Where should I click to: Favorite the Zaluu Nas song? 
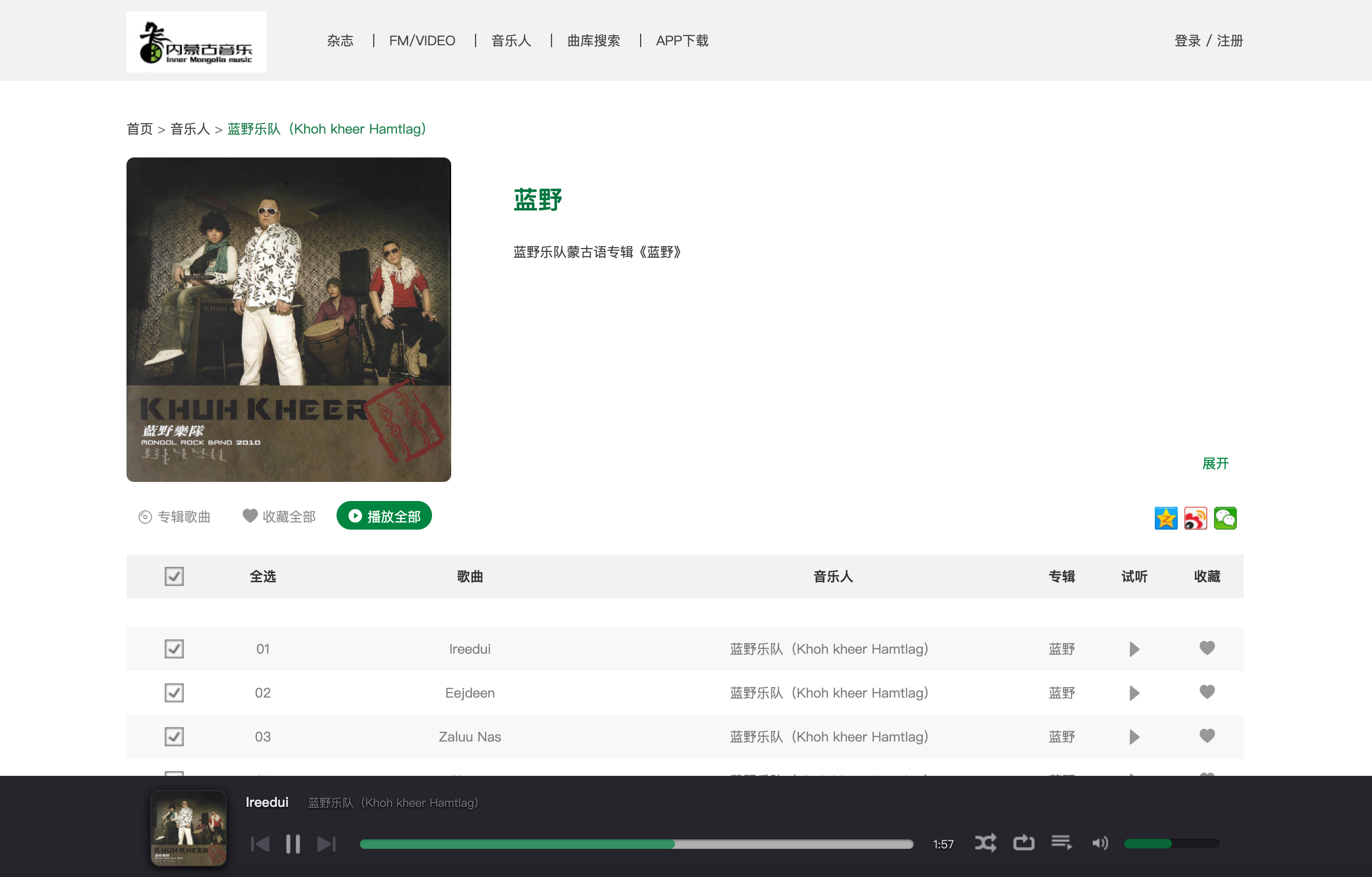pos(1207,736)
